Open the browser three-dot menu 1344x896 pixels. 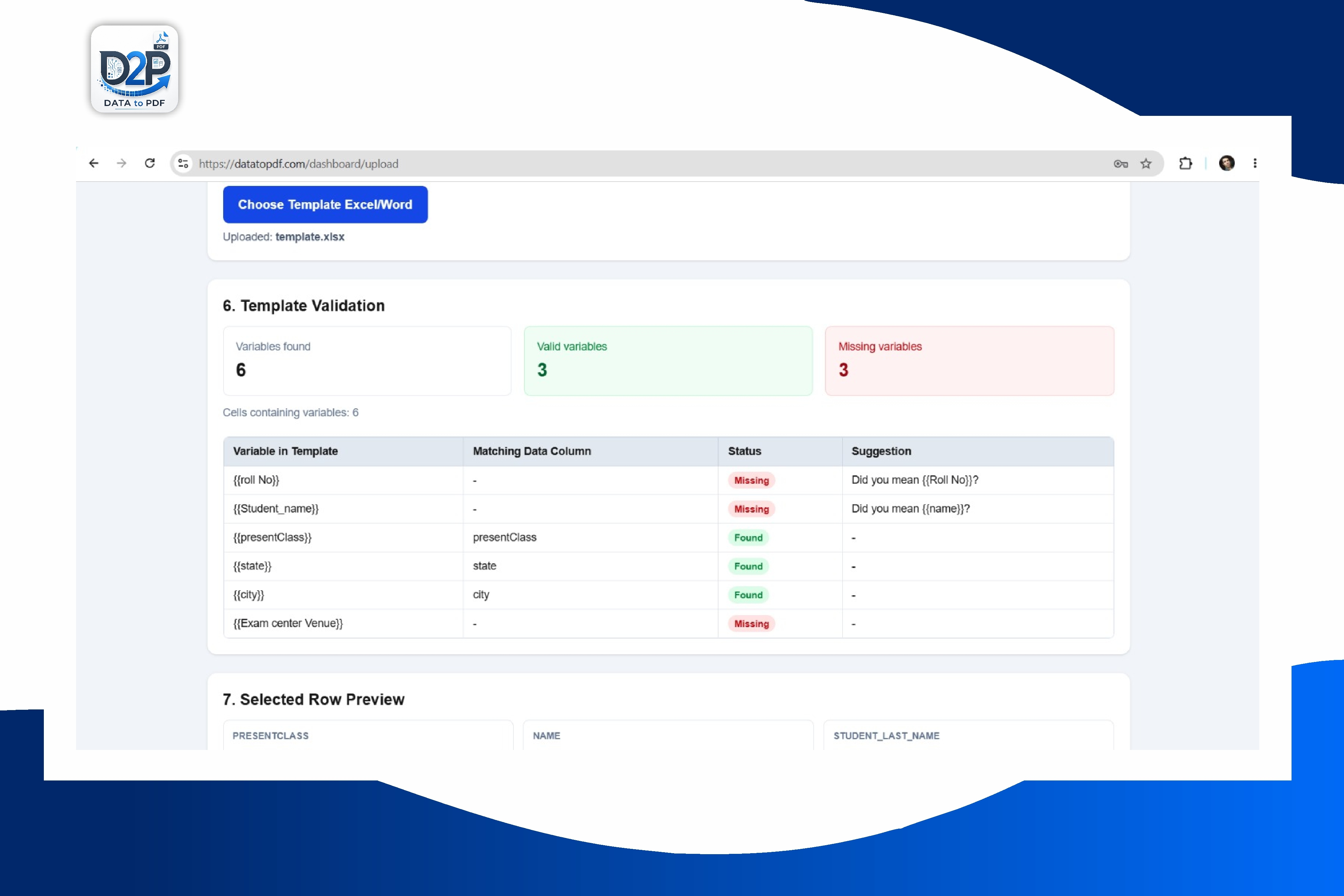[1255, 163]
